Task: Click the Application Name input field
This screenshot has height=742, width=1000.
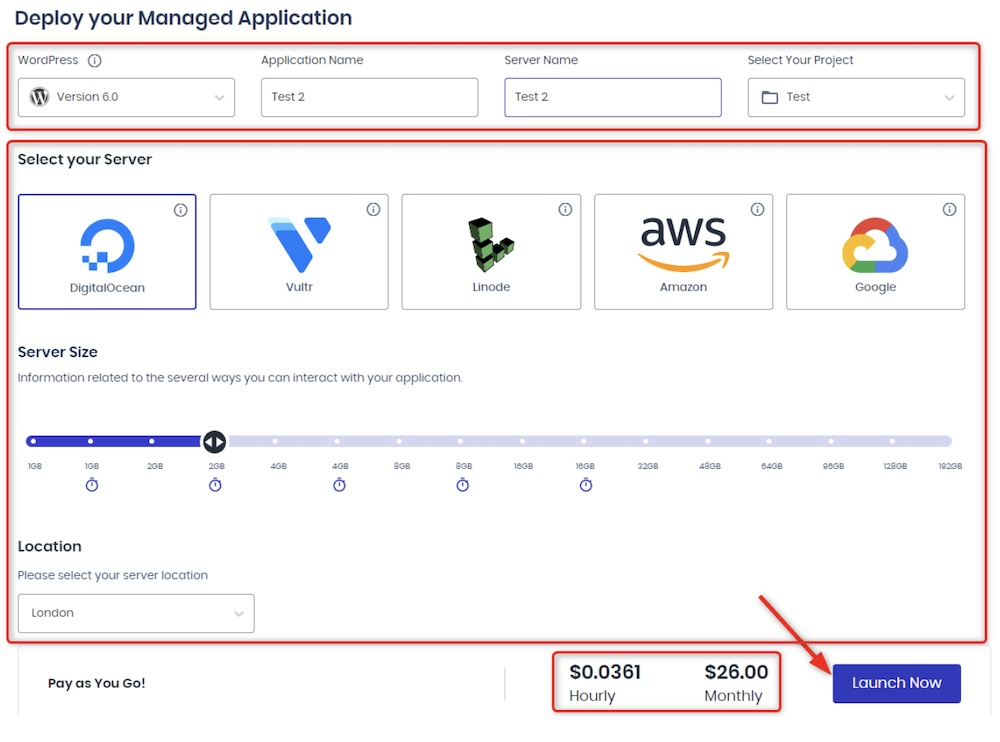Action: point(369,98)
